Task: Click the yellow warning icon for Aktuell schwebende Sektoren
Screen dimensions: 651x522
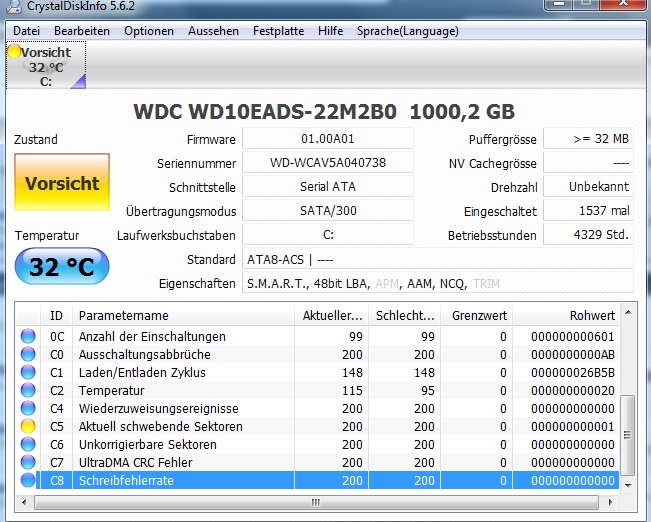Action: [28, 426]
